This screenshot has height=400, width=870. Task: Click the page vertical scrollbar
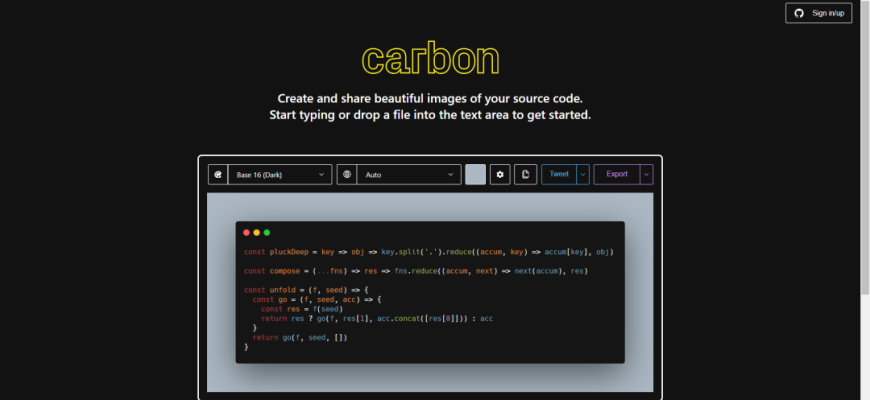pos(865,147)
